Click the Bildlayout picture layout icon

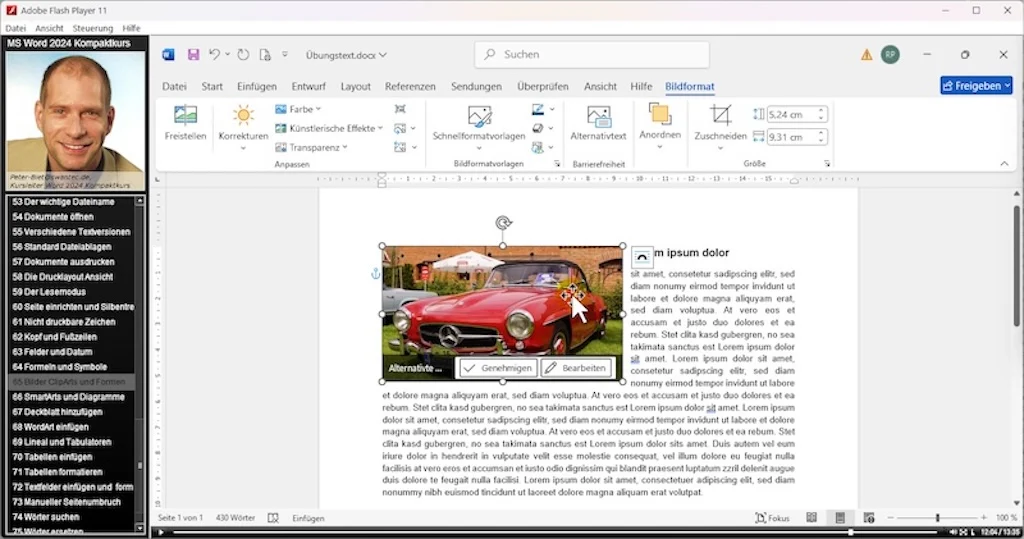538,148
